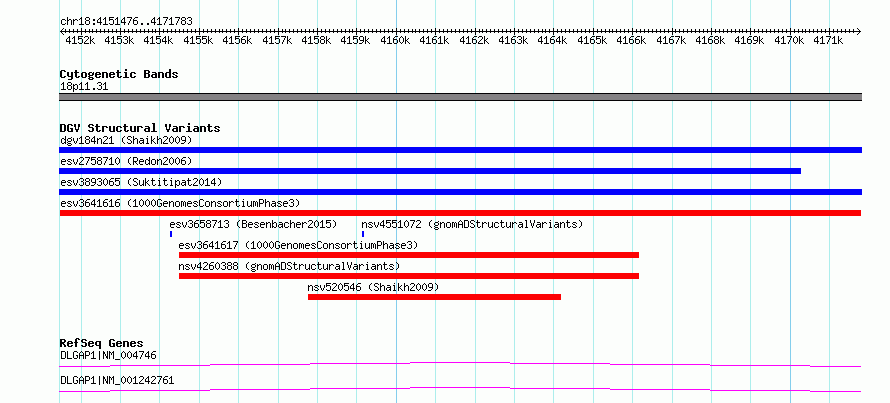Click the esv3893065 (Suktitipat2014) blue bar
Screen dimensions: 890x403
coord(460,192)
